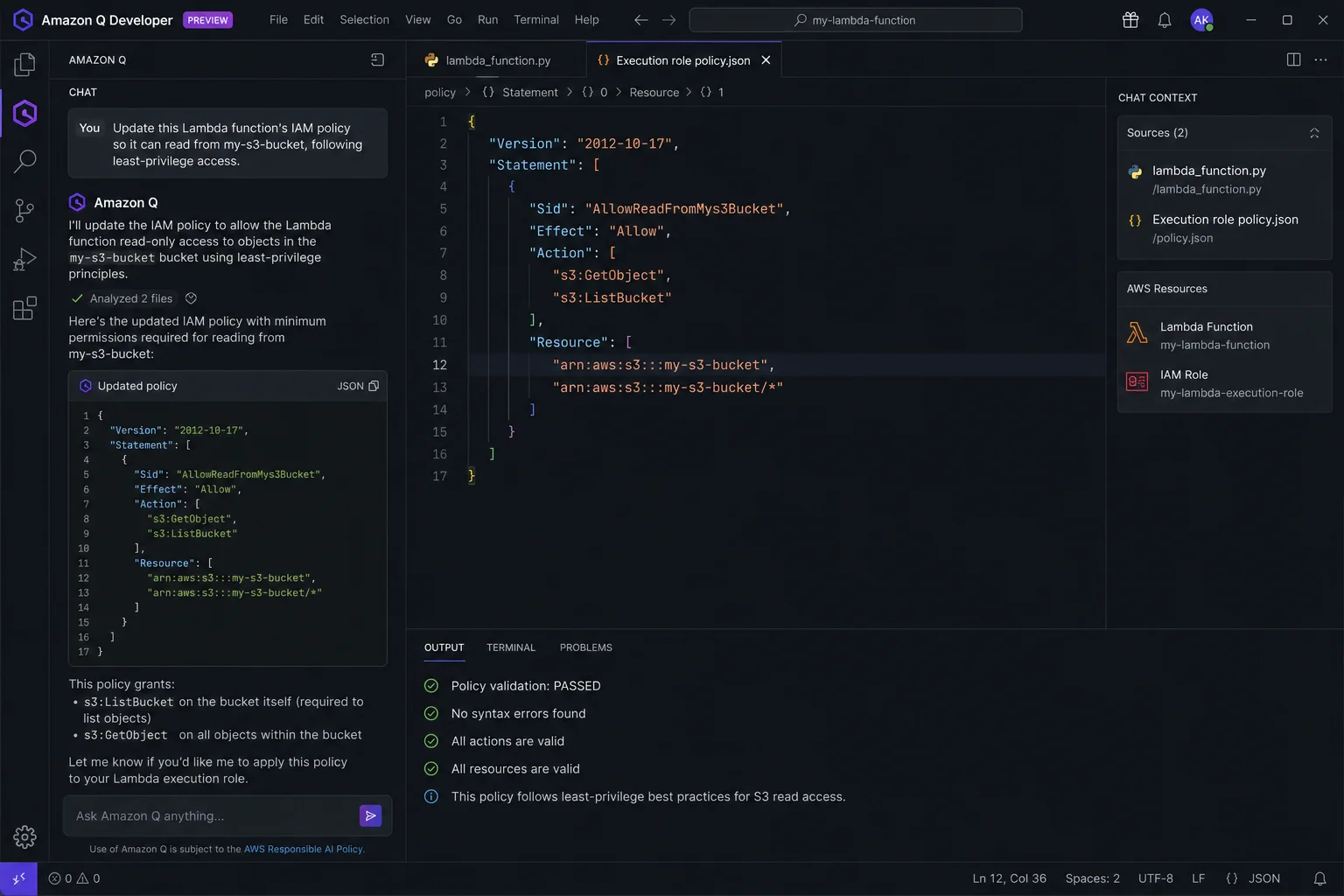
Task: Open editor more actions ellipsis
Action: 1321,59
